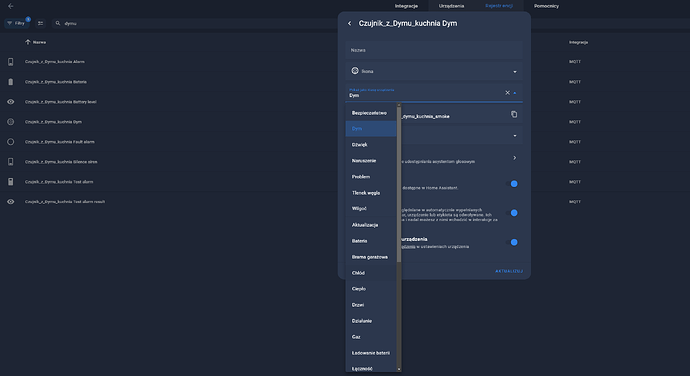Choose Problem in the dropdown list
This screenshot has height=376, width=690.
tap(371, 177)
